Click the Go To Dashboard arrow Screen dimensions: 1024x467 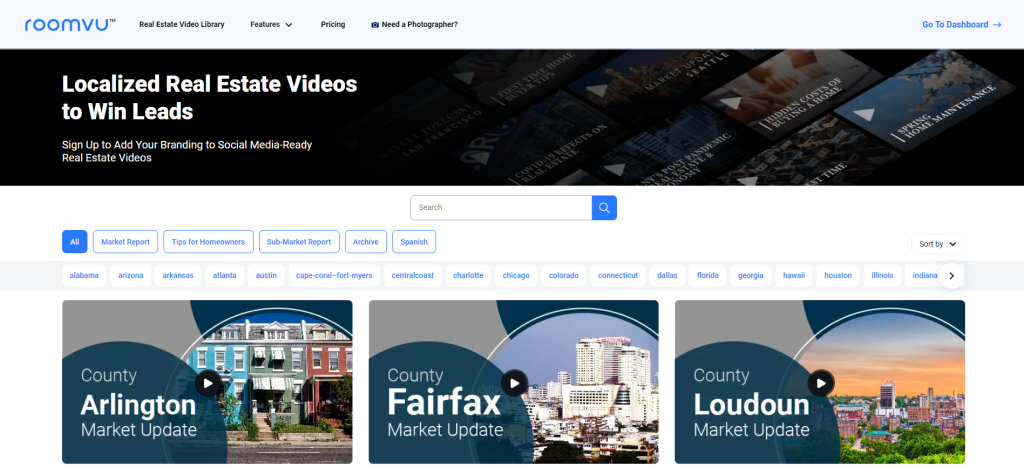click(x=997, y=25)
